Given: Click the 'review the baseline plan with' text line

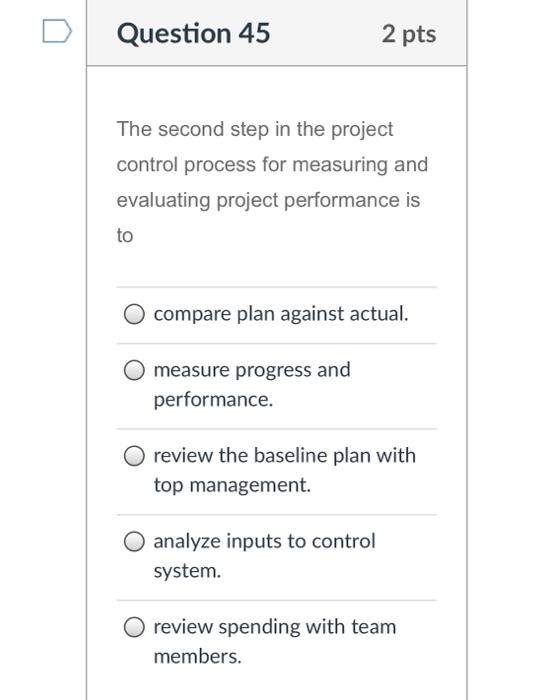Looking at the screenshot, I should [284, 456].
